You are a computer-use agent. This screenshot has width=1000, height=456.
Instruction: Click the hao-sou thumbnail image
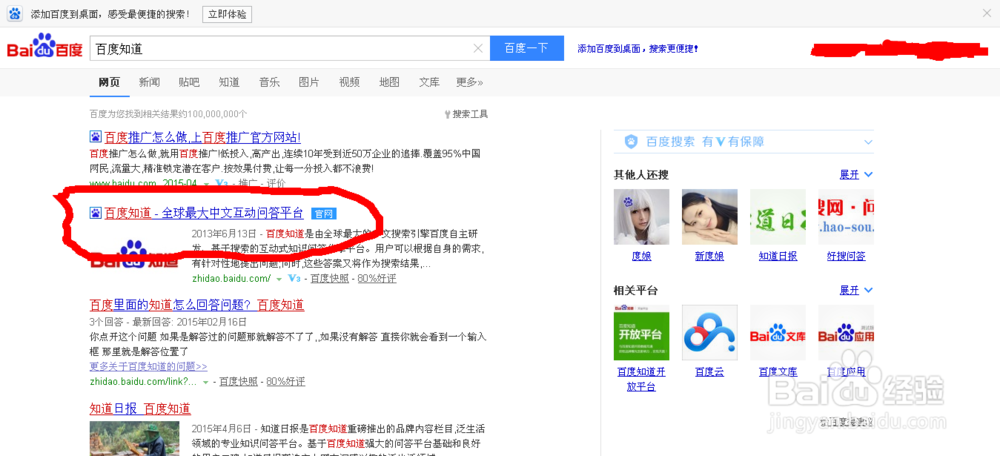pyautogui.click(x=846, y=217)
